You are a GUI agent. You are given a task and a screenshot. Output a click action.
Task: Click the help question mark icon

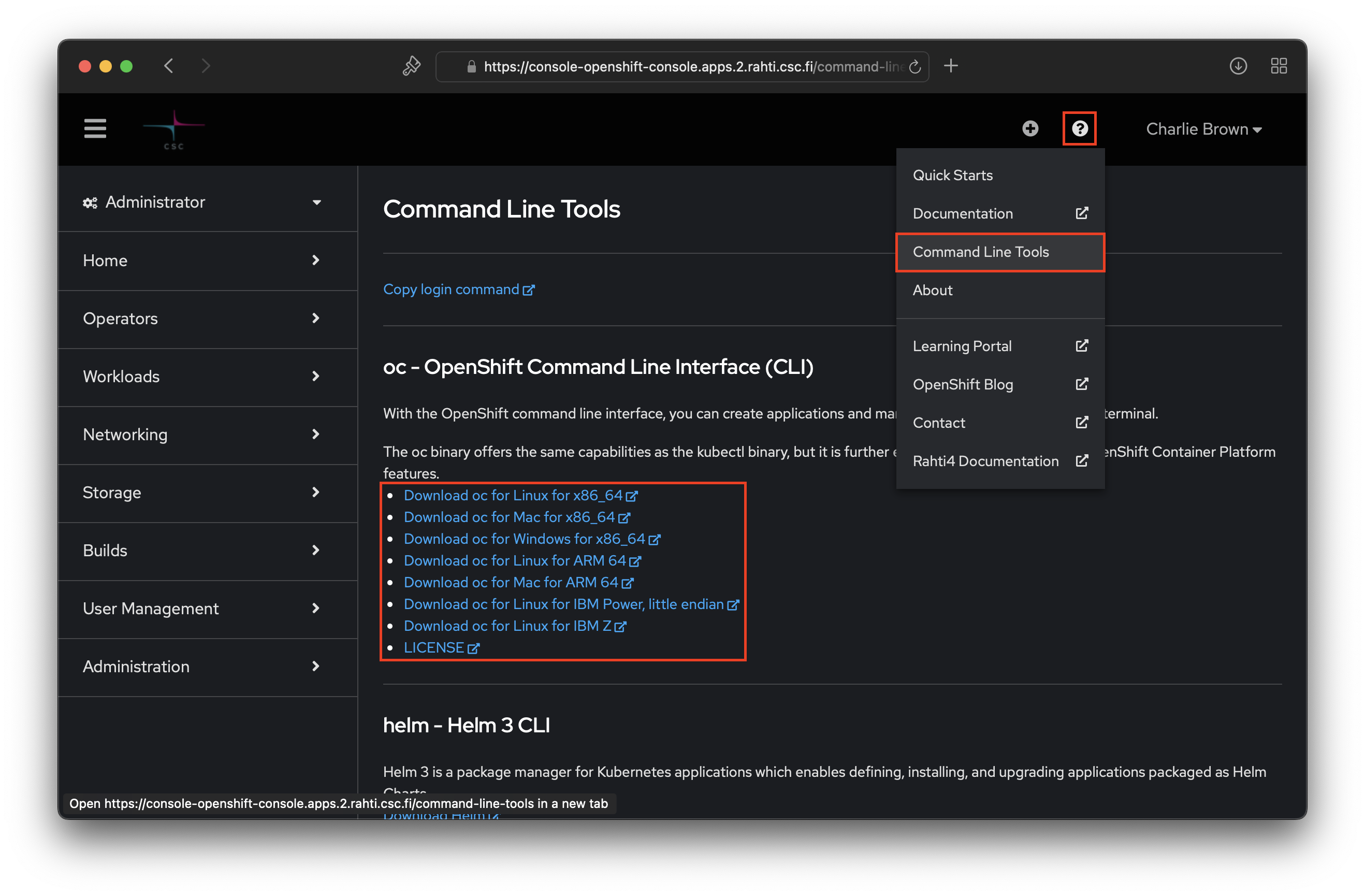[x=1079, y=128]
